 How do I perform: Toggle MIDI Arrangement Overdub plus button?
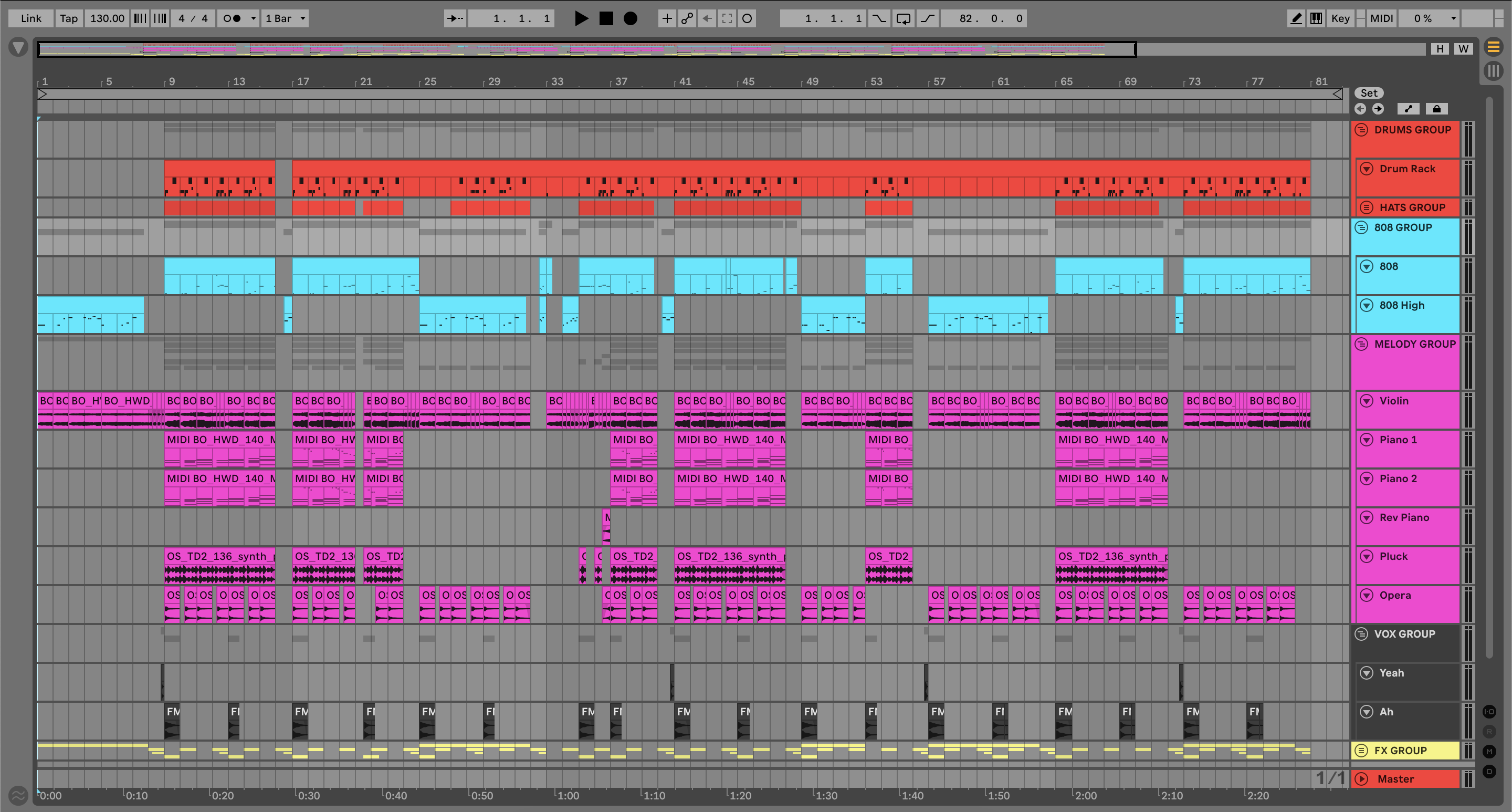(x=667, y=18)
